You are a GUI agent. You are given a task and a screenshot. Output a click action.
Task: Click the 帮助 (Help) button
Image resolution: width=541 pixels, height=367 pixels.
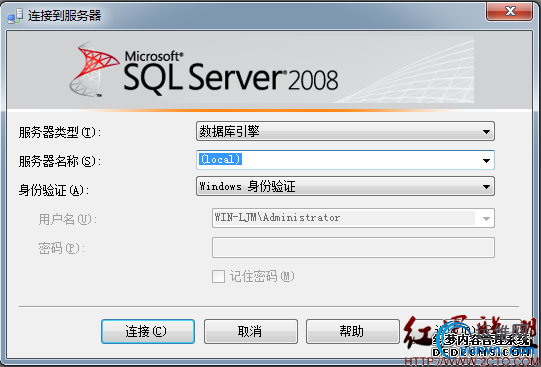pos(353,331)
